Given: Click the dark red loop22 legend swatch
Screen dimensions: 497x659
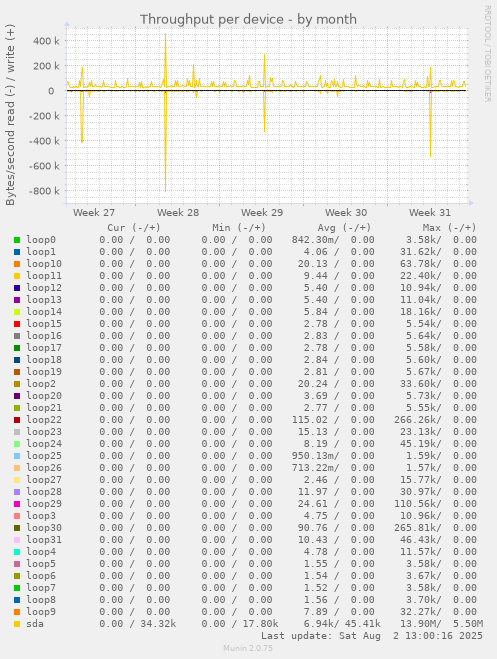Looking at the screenshot, I should tap(17, 420).
